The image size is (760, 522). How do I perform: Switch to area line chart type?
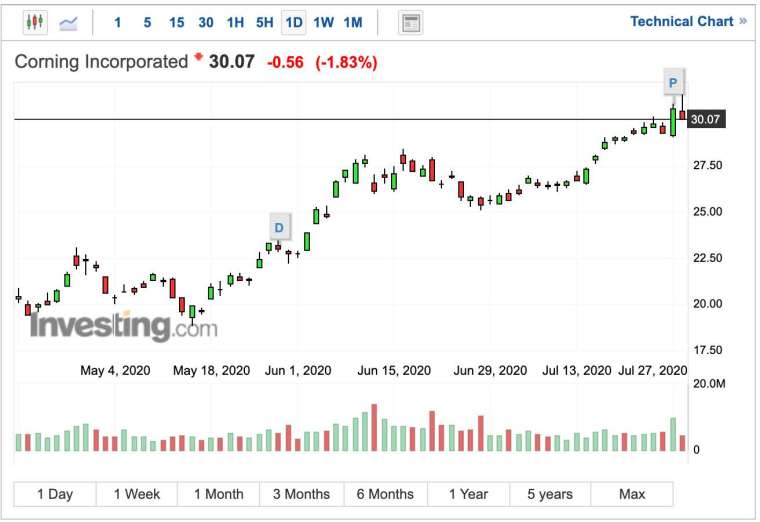pyautogui.click(x=68, y=22)
